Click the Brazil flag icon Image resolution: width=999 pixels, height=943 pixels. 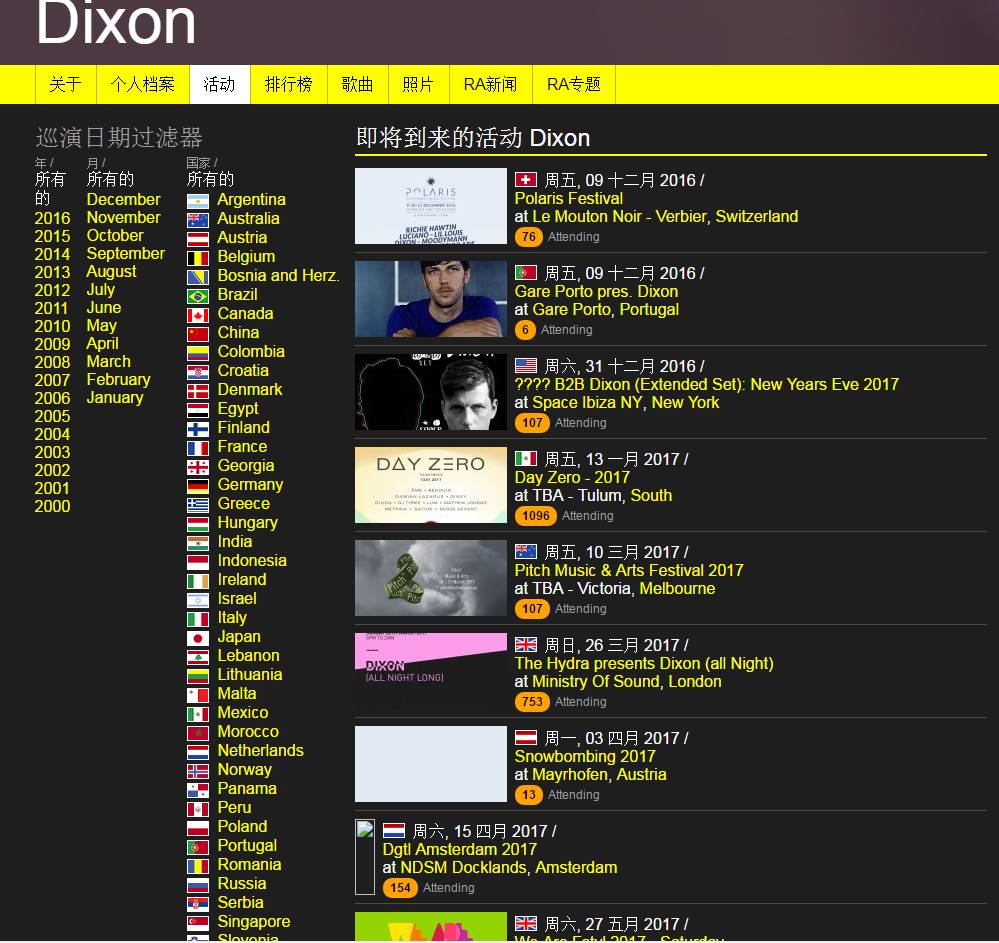(198, 296)
